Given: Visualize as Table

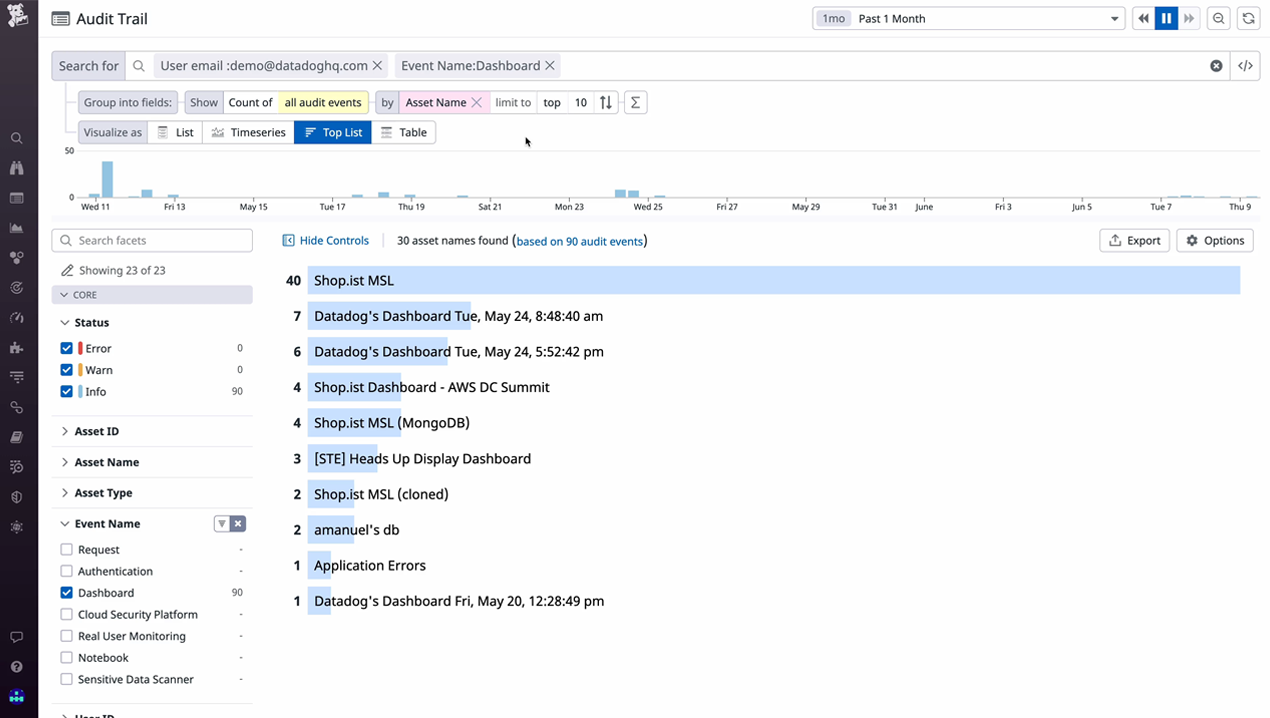Looking at the screenshot, I should 403,132.
